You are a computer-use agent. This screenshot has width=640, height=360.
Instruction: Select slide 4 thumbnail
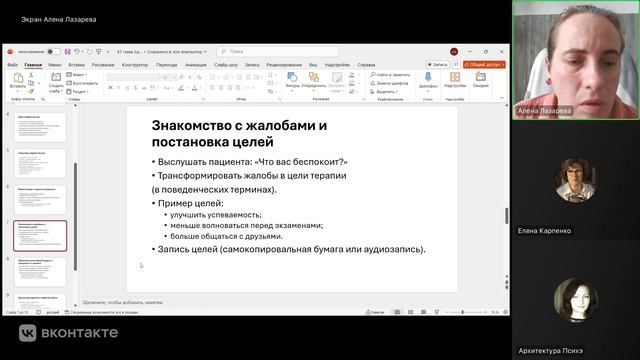coord(40,127)
